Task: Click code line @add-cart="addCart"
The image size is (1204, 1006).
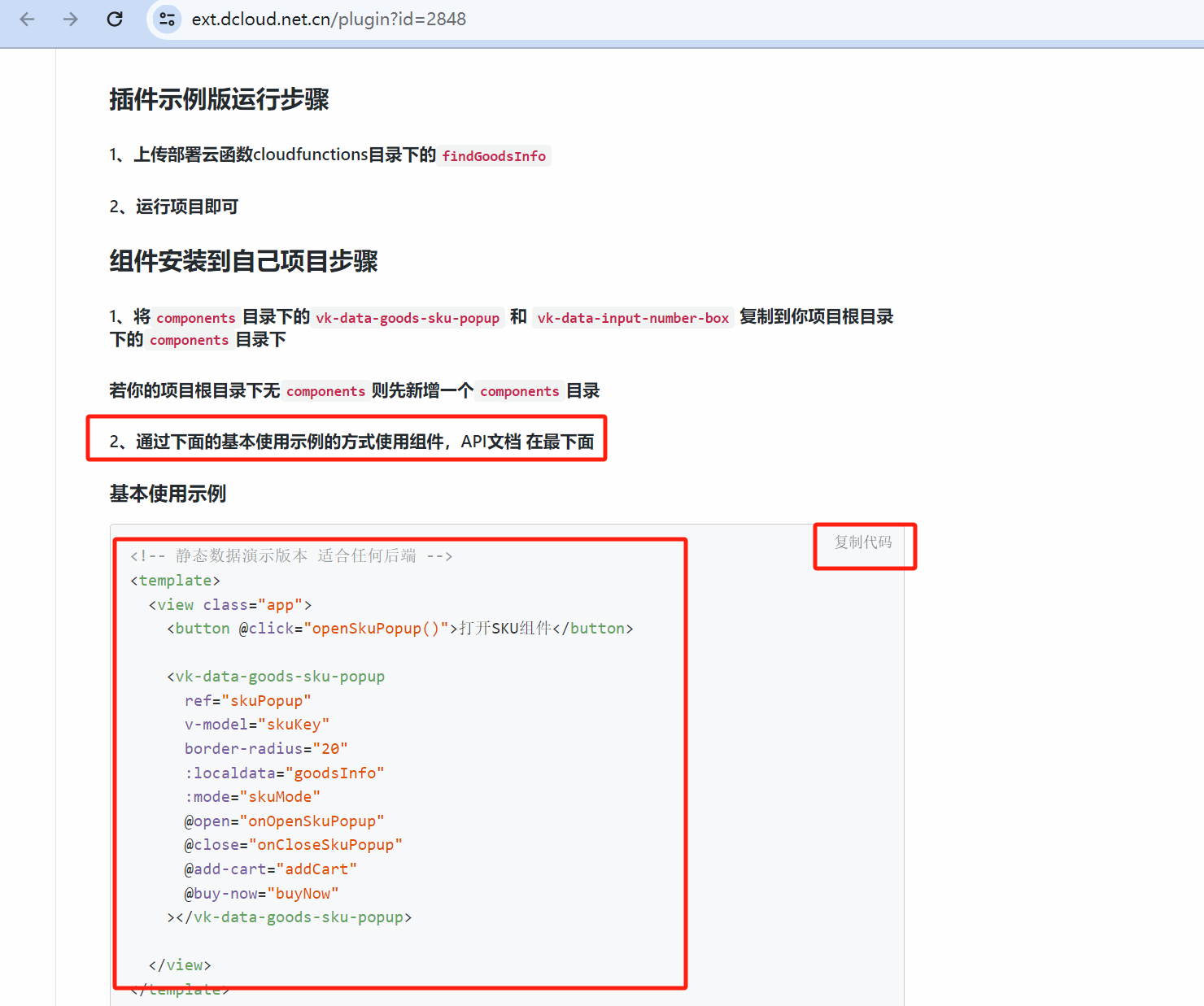Action: click(x=271, y=869)
